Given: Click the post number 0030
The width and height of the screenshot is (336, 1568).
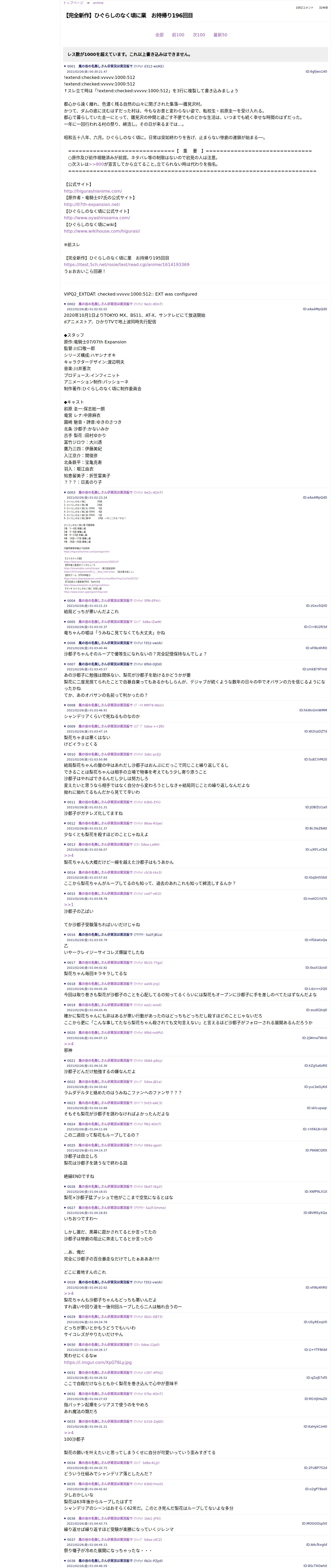Looking at the screenshot, I should [71, 1345].
